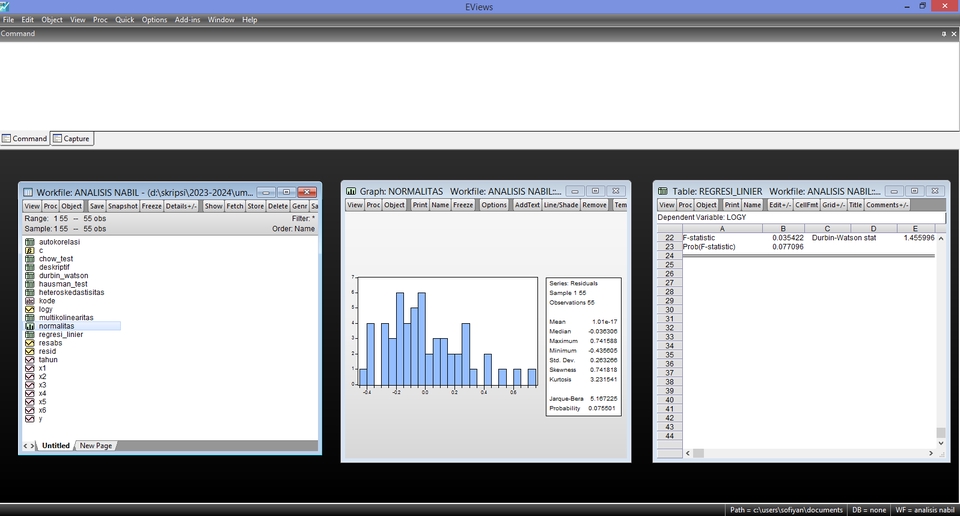This screenshot has width=960, height=516.
Task: Select row 23 header in the table
Action: coord(669,247)
